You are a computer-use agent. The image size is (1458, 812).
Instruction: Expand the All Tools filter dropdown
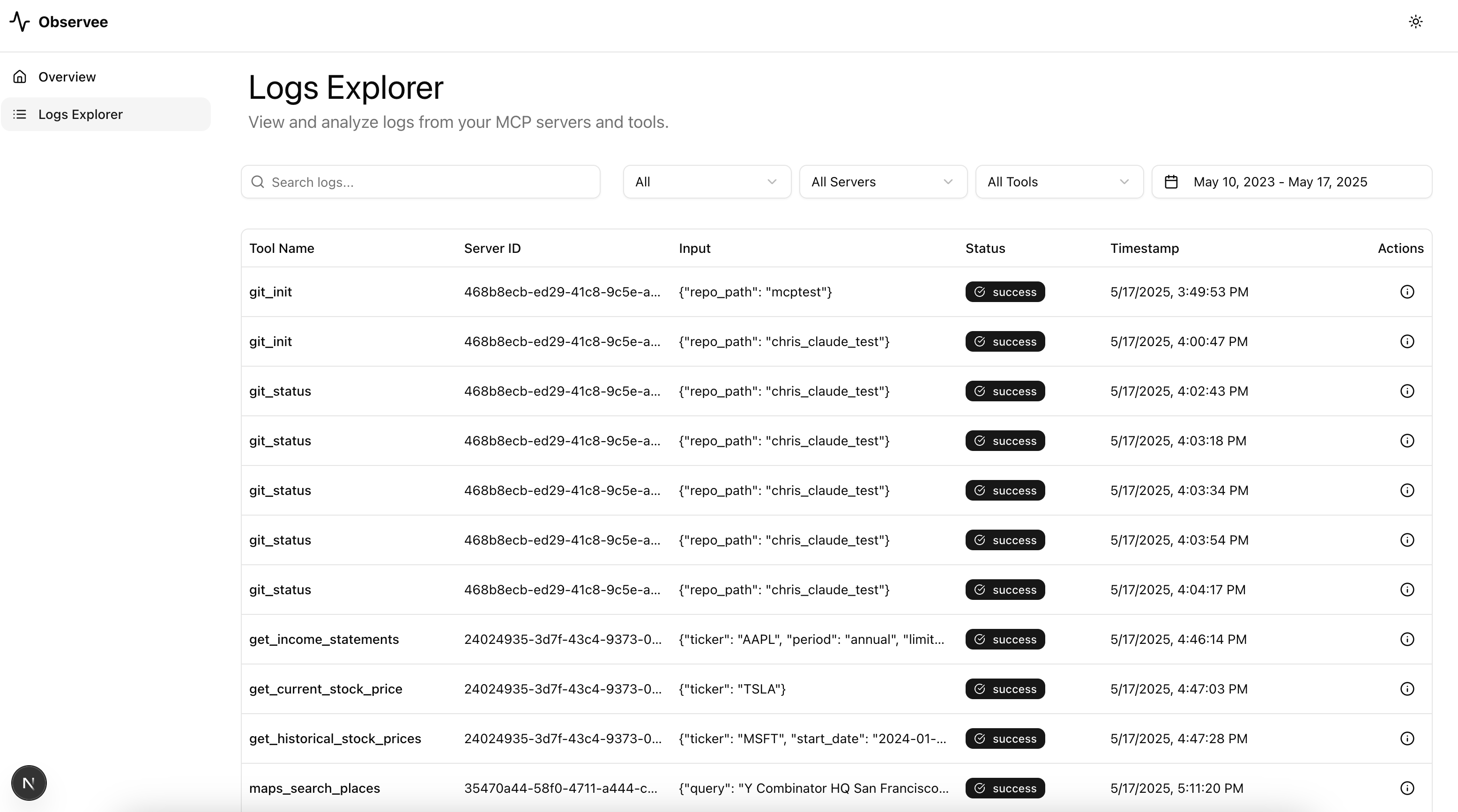1058,182
